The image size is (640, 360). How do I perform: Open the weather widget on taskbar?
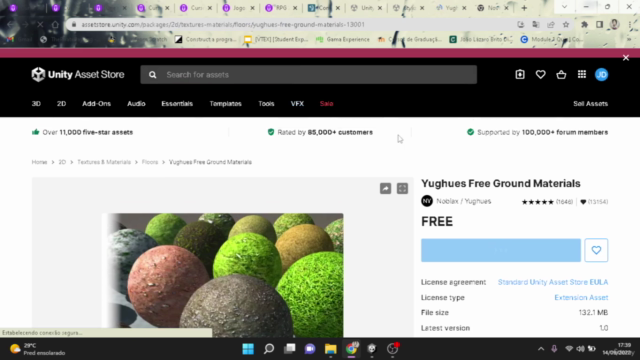pyautogui.click(x=37, y=349)
